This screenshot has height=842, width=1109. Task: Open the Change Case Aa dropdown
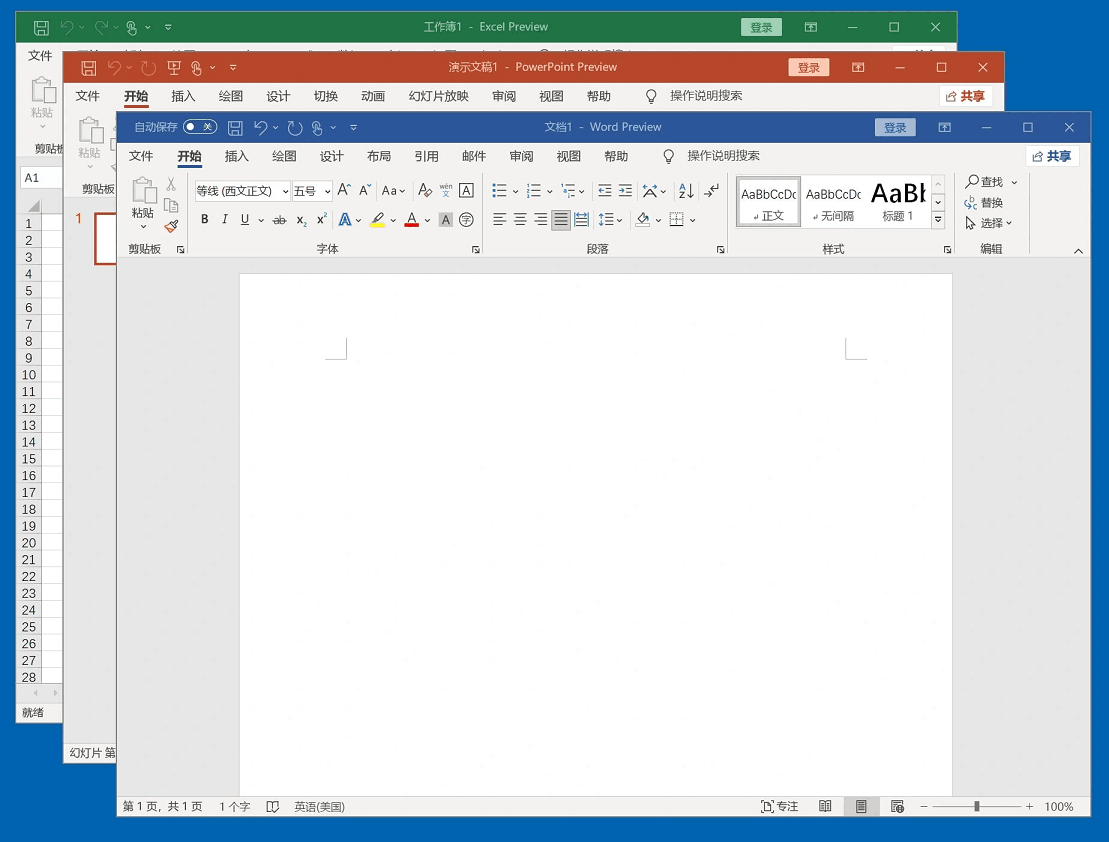pyautogui.click(x=393, y=190)
